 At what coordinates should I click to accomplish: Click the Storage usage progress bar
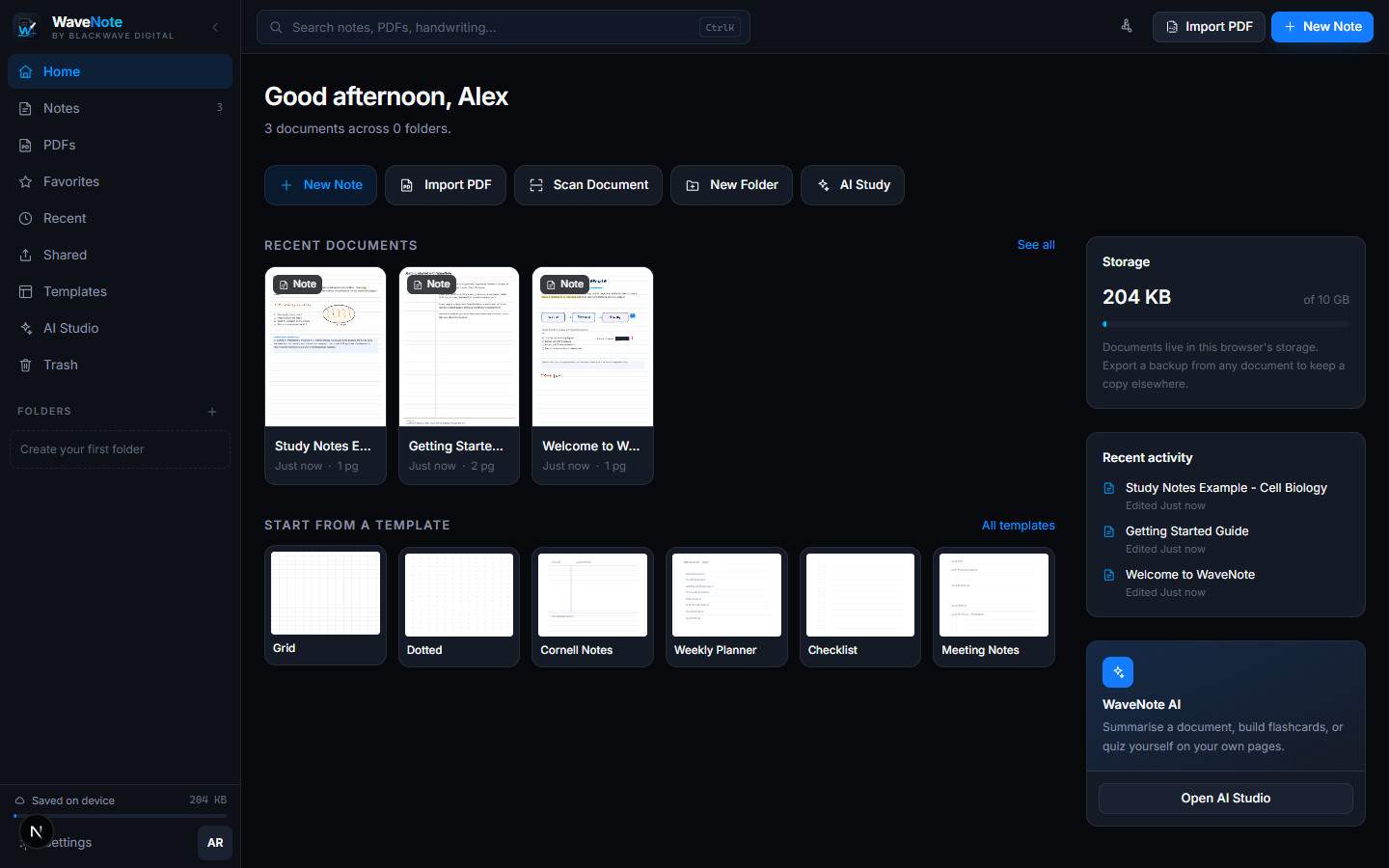coord(1226,324)
